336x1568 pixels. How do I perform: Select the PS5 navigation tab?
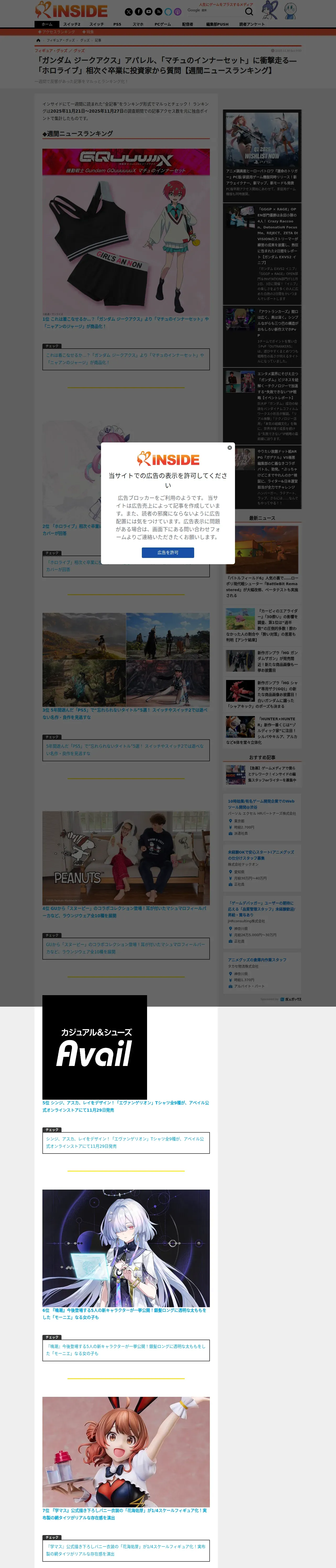(117, 24)
